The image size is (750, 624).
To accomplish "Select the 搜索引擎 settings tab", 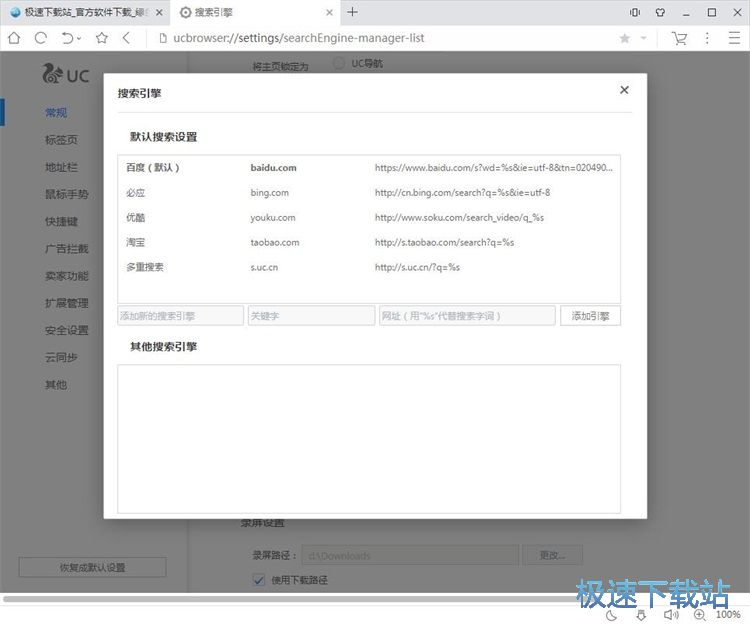I will pos(255,12).
